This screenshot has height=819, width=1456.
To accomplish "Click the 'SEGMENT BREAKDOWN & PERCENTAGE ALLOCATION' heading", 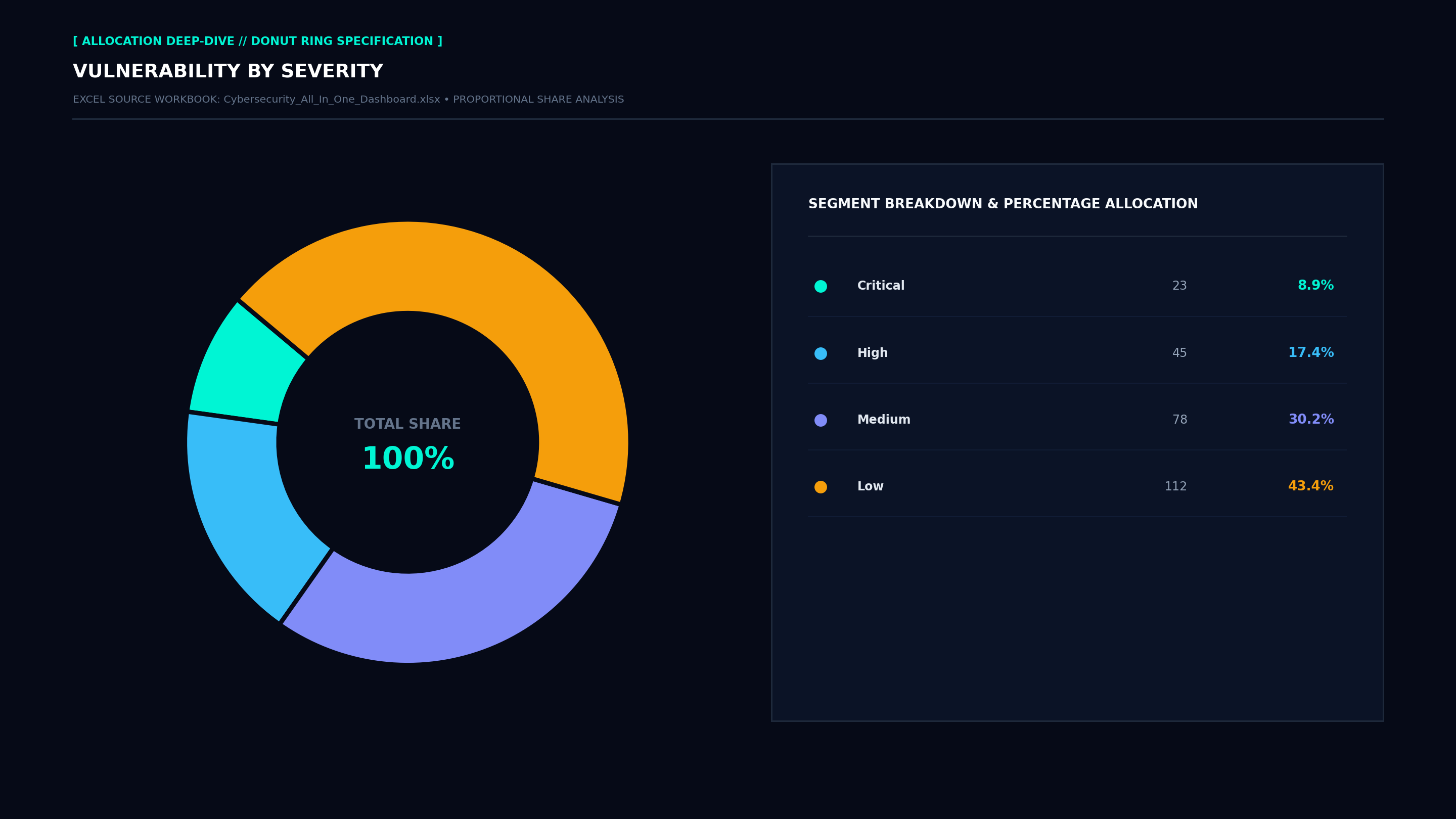I will [x=1003, y=204].
